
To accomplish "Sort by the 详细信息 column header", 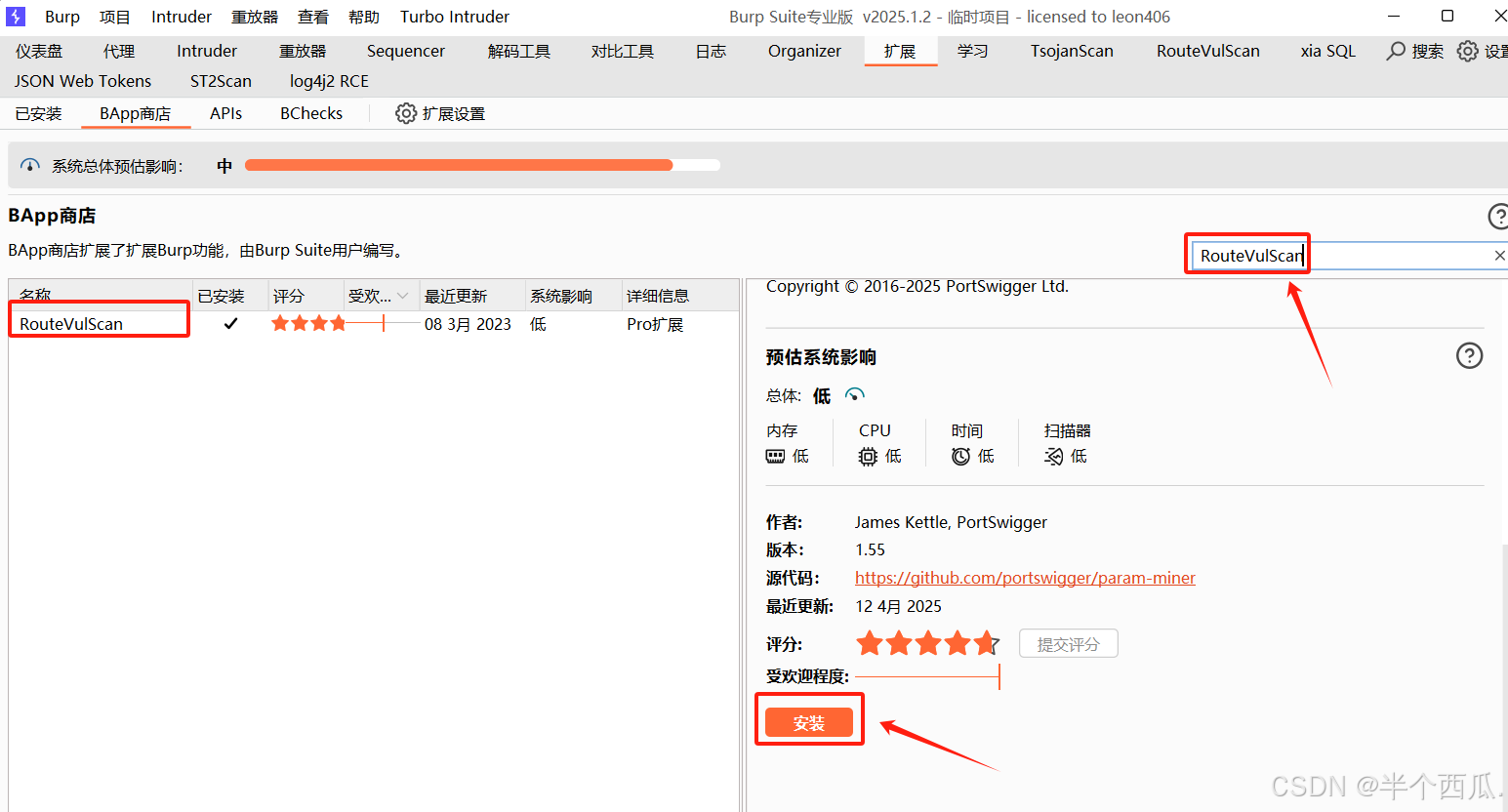I will click(680, 296).
